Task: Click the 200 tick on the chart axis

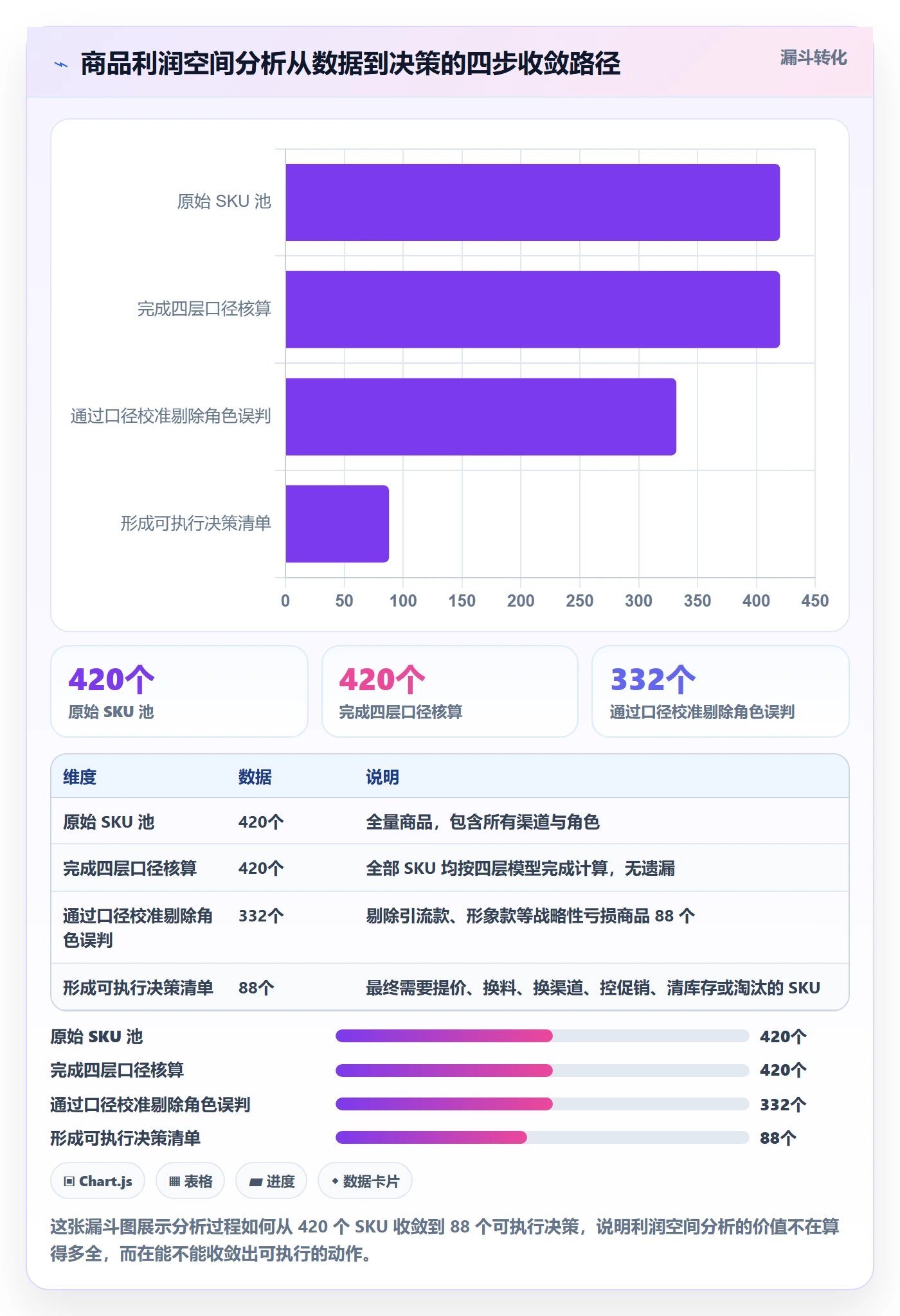Action: [521, 601]
